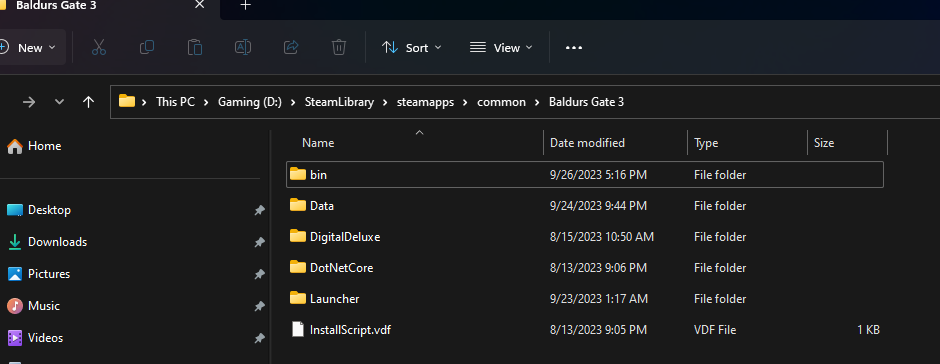Click the Copy icon in toolbar

tap(147, 47)
